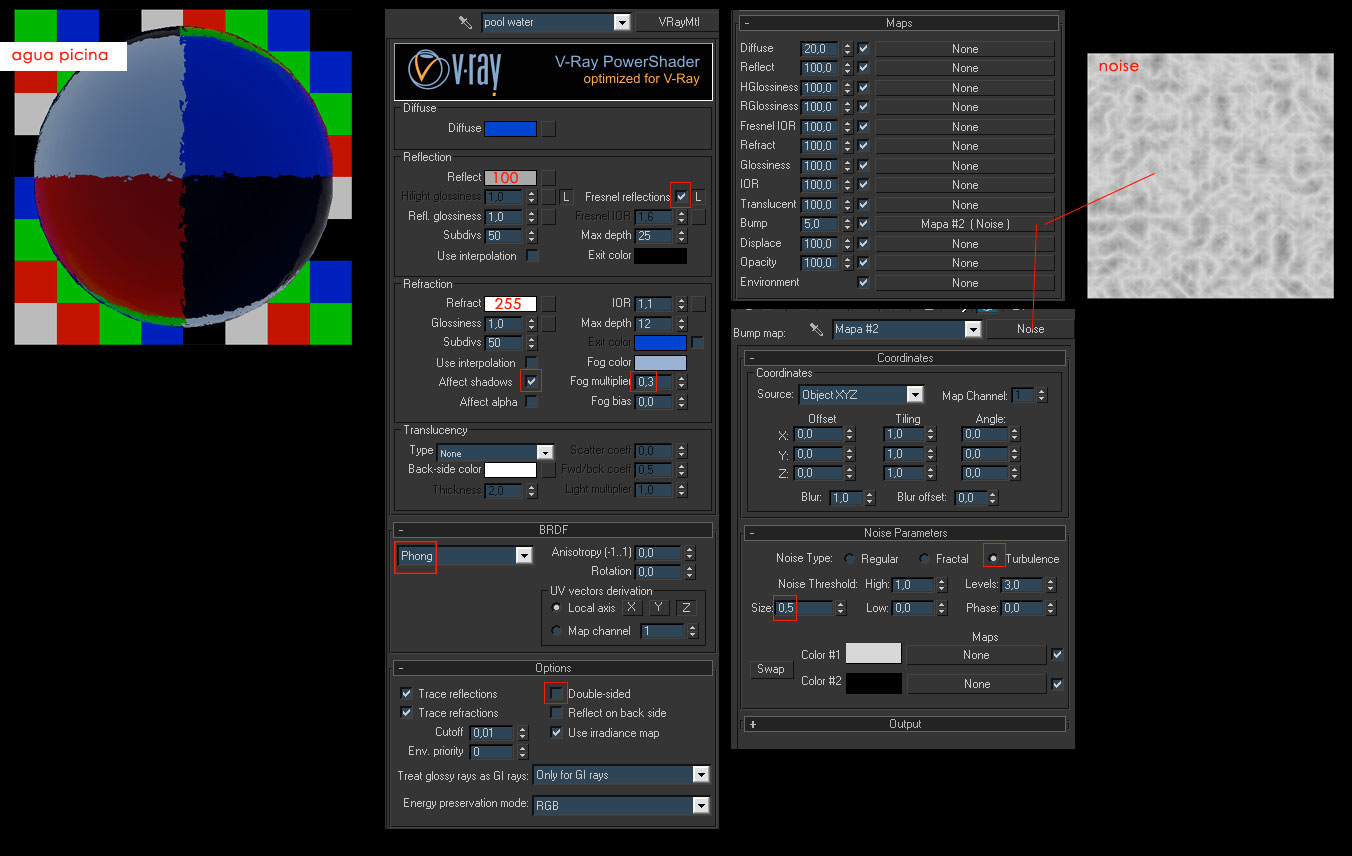Open the Treat glossy rays as GI rays dropdown
Image resolution: width=1352 pixels, height=856 pixels.
(x=701, y=775)
